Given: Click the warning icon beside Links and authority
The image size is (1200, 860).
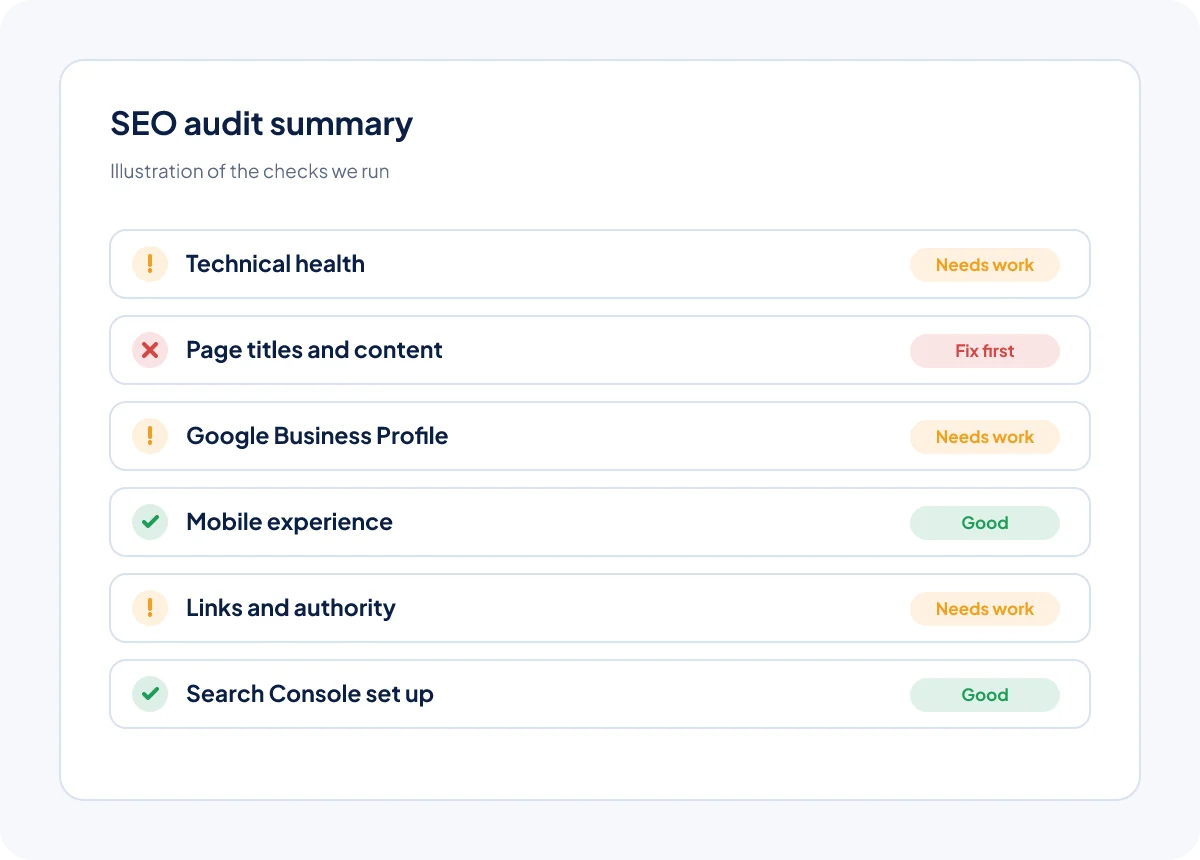Looking at the screenshot, I should coord(150,608).
